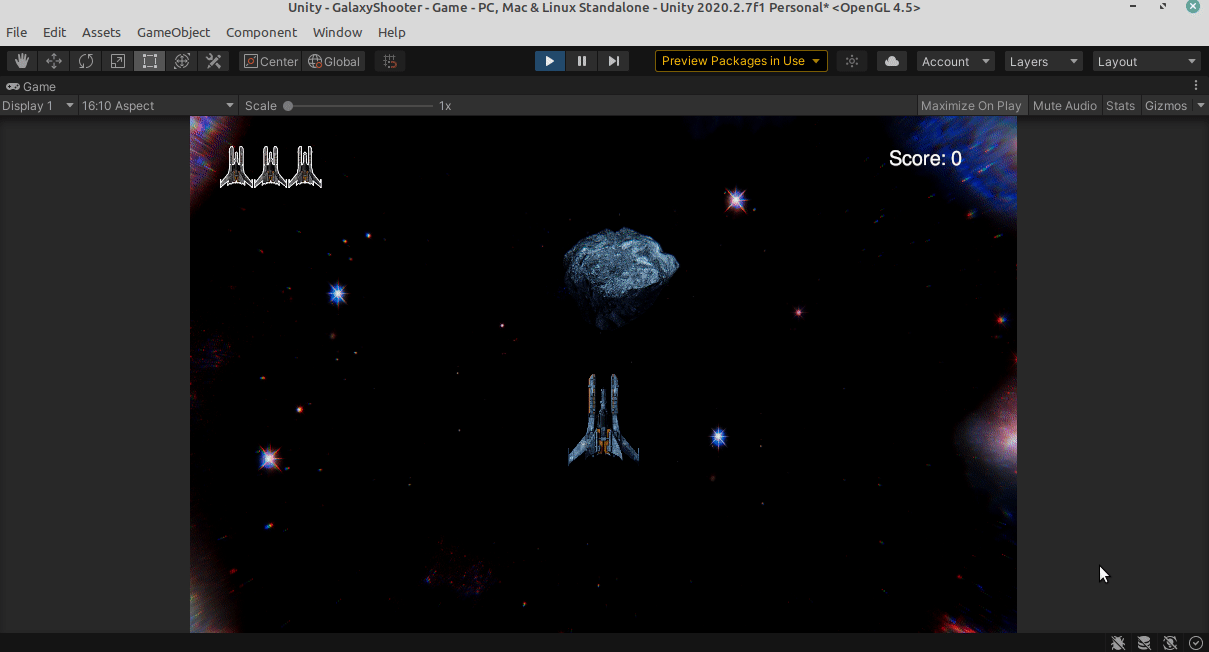Open the GameObject menu
This screenshot has height=652, width=1209.
tap(174, 32)
